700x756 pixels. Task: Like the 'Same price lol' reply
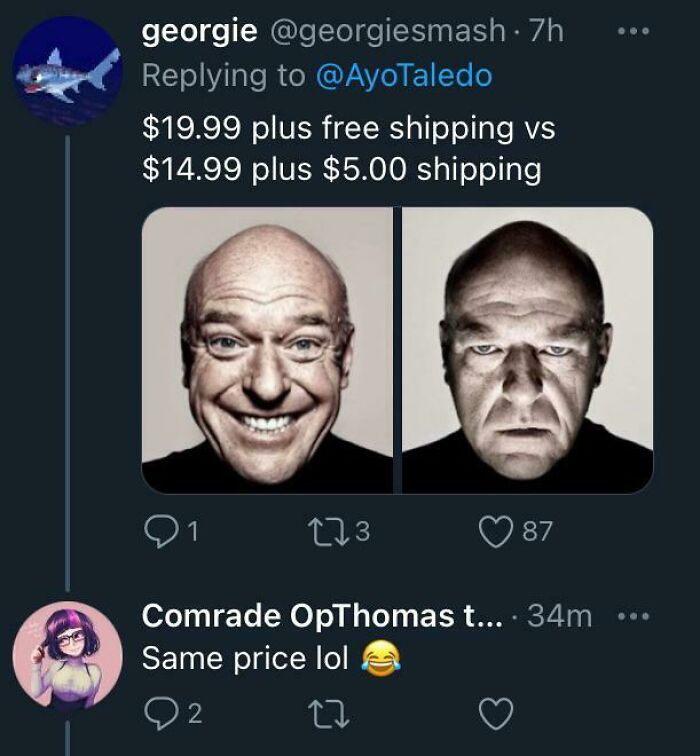pos(497,714)
